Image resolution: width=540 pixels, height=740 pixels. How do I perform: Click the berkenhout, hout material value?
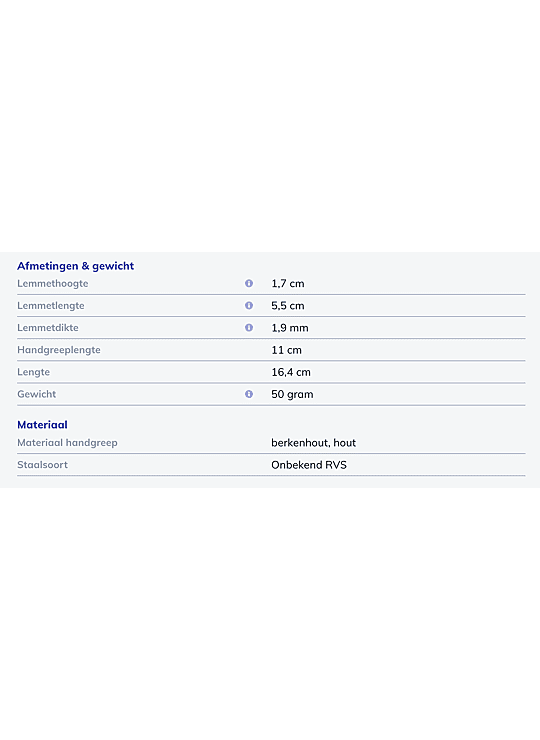point(313,443)
